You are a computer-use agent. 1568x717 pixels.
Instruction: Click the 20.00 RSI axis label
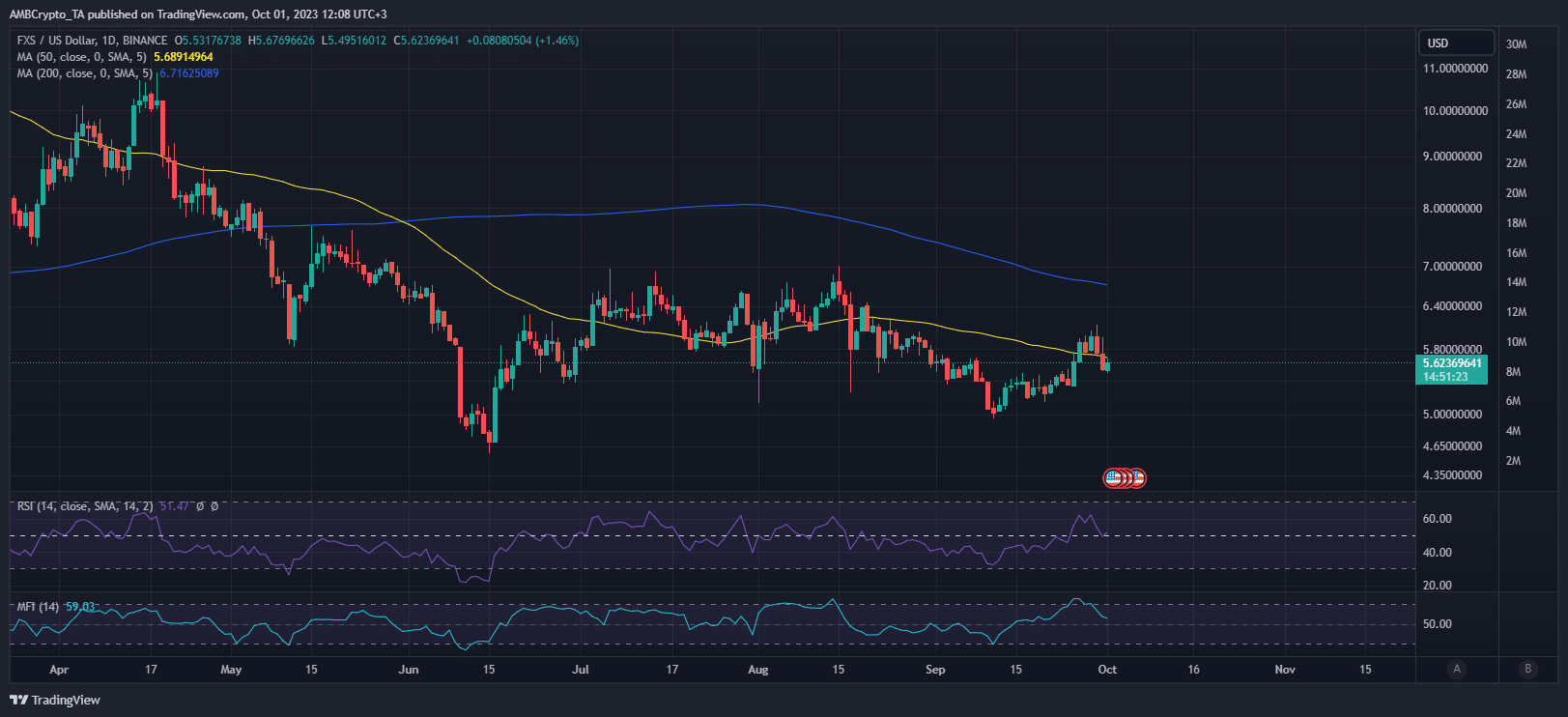coord(1438,586)
